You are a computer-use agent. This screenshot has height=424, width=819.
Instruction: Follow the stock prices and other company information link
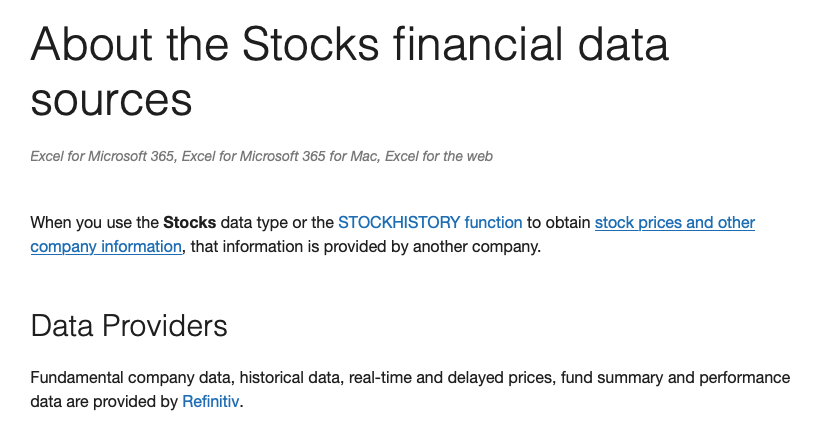pyautogui.click(x=674, y=222)
